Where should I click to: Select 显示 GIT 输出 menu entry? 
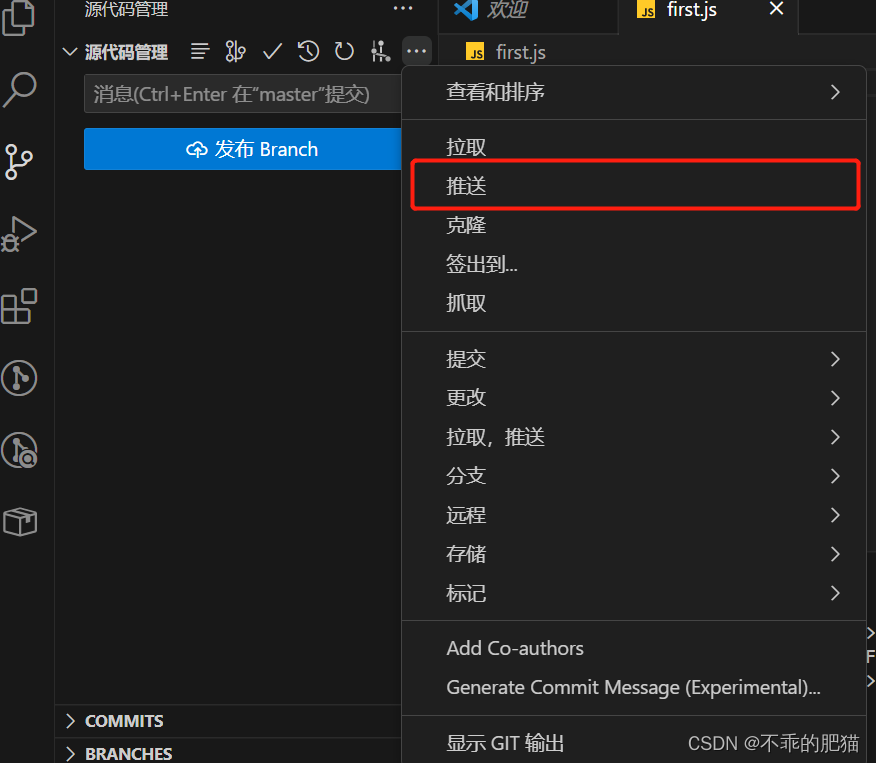(634, 743)
